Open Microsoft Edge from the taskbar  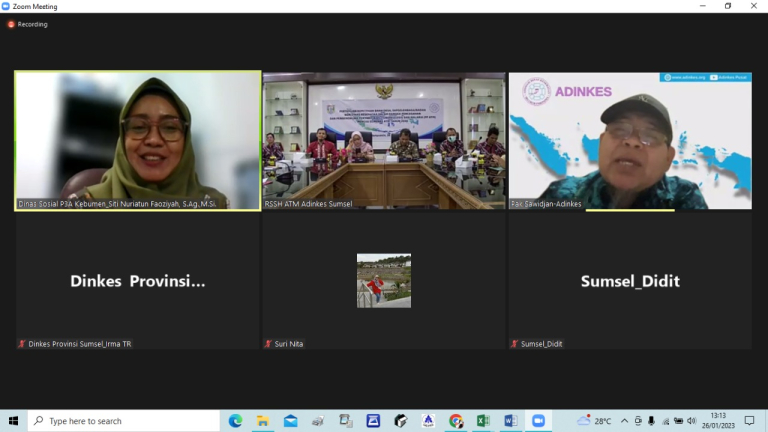[x=235, y=421]
